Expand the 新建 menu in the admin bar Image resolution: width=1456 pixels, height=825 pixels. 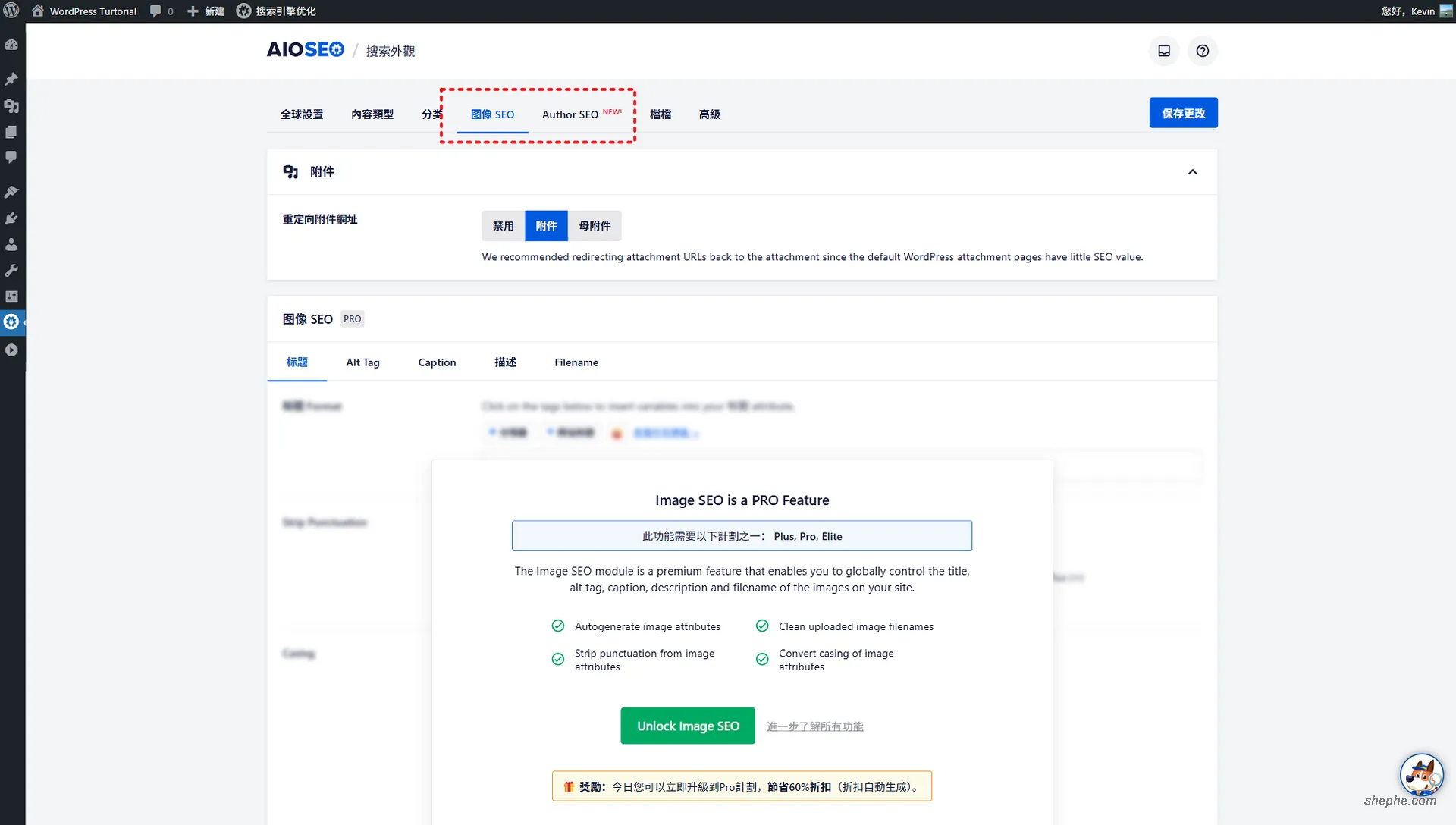pos(206,11)
